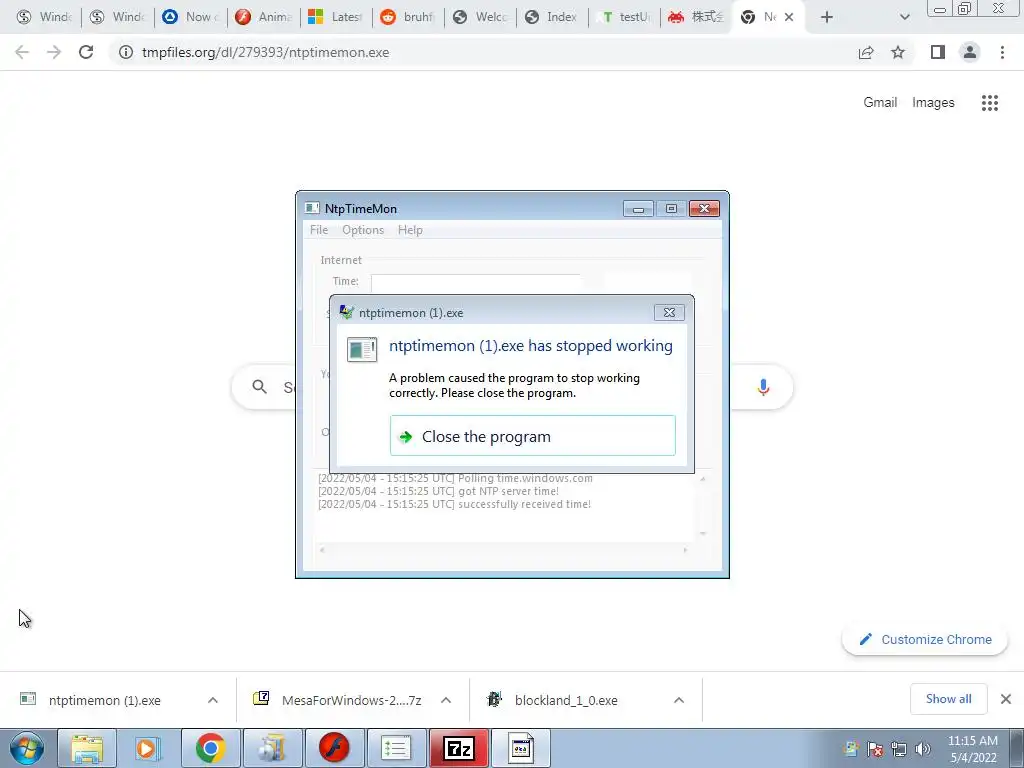This screenshot has width=1024, height=768.
Task: Share this page icon
Action: [866, 52]
